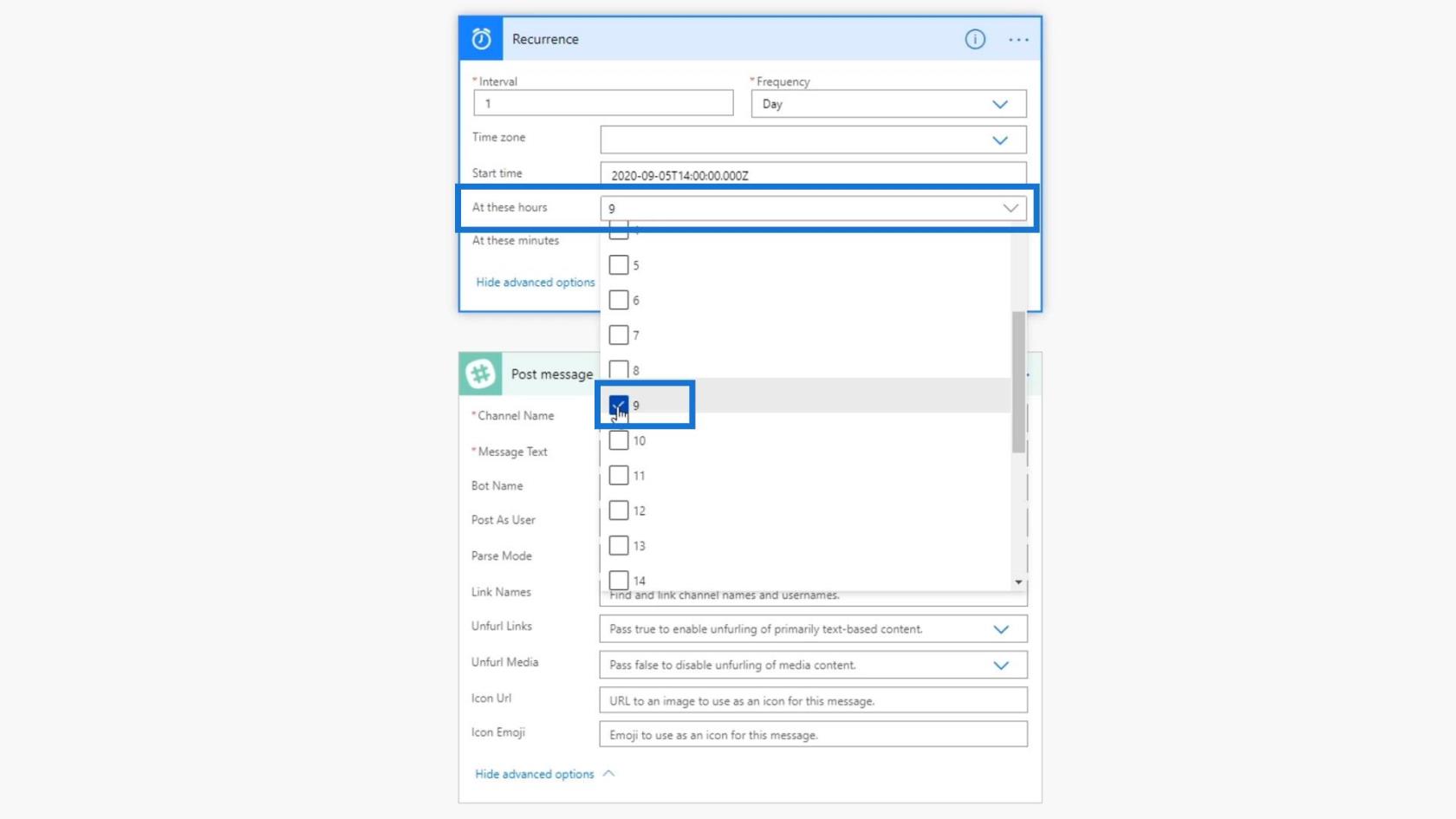
Task: Click the hours list scroll down arrow
Action: click(x=1018, y=582)
